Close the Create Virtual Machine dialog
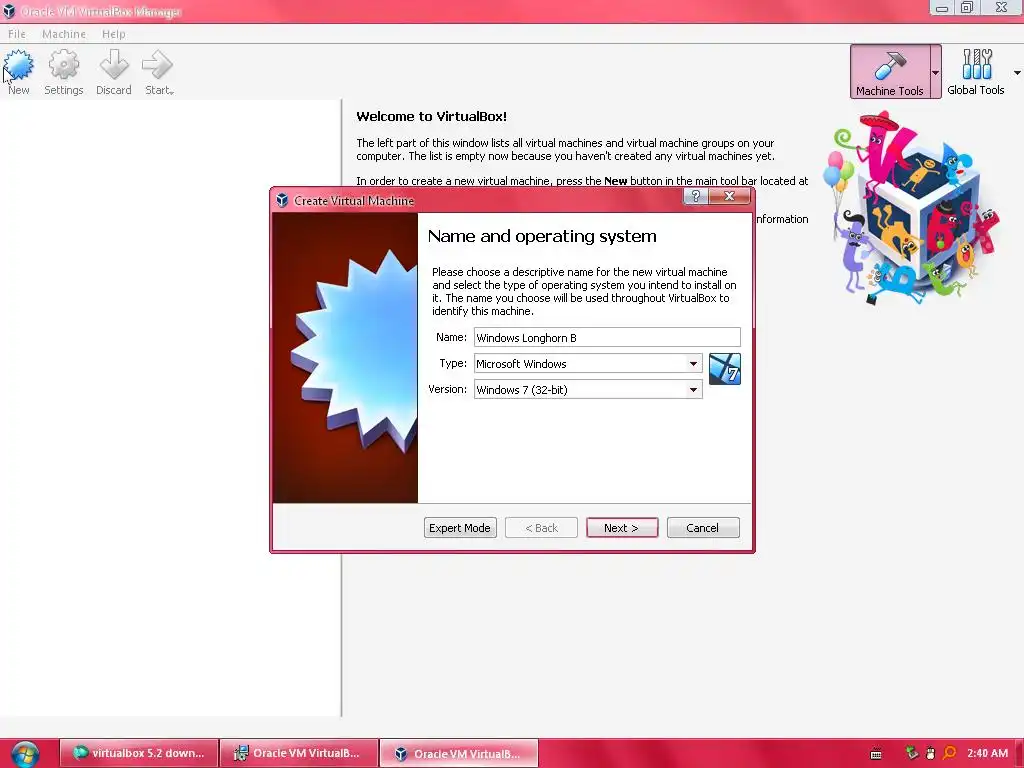Viewport: 1024px width, 768px height. [x=729, y=196]
